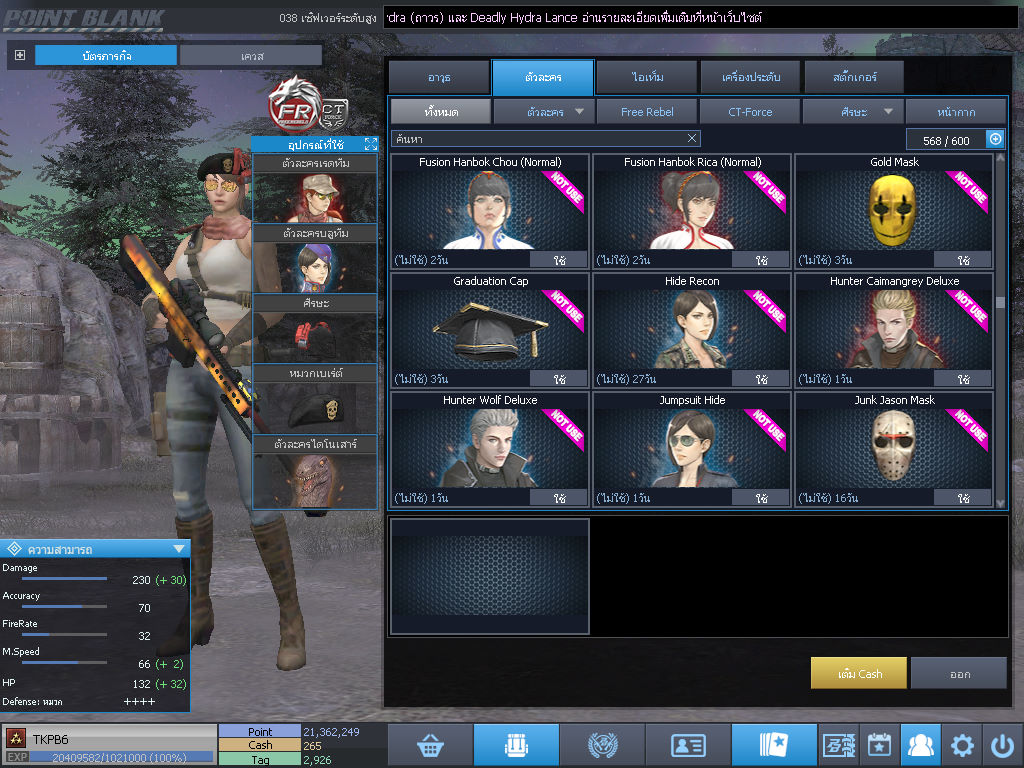Click the inventory scrollbar thumb
Viewport: 1024px width, 768px height.
[1000, 302]
